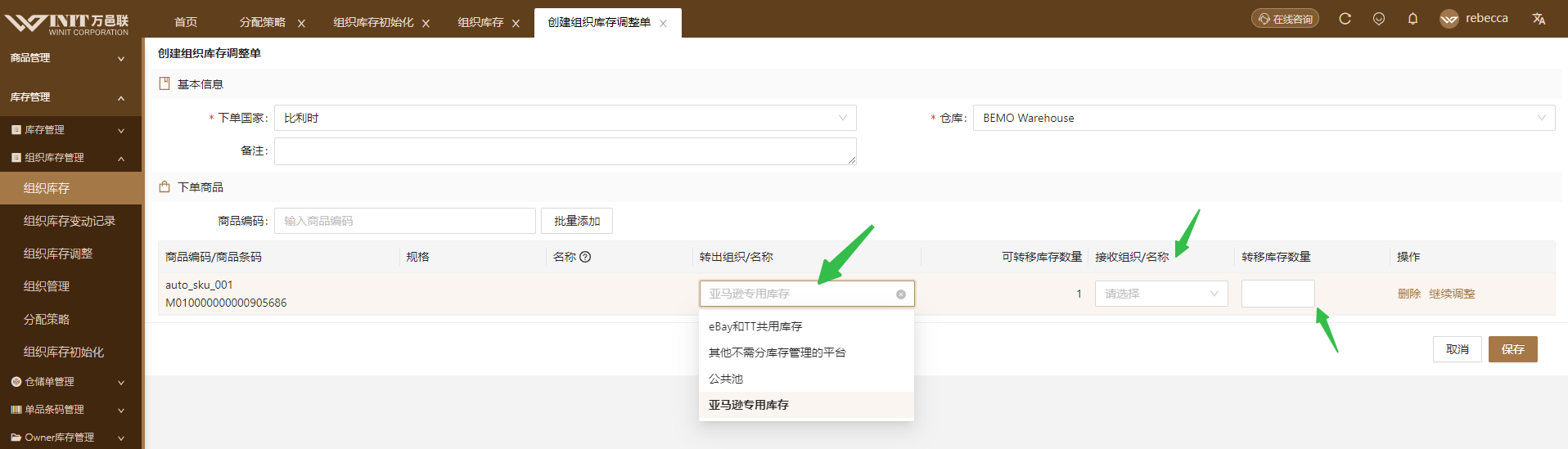This screenshot has height=449, width=1568.
Task: Click the WINIT 万邑联 logo
Action: tap(67, 24)
